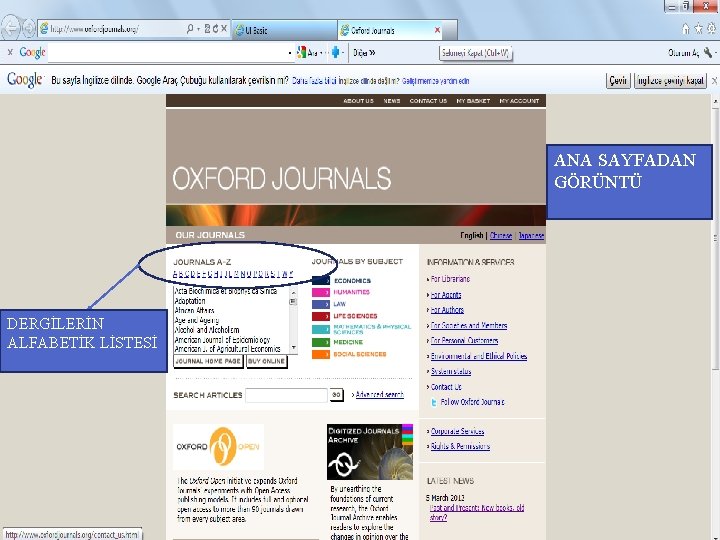The height and width of the screenshot is (540, 720).
Task: Open For Librarians link
Action: point(450,279)
